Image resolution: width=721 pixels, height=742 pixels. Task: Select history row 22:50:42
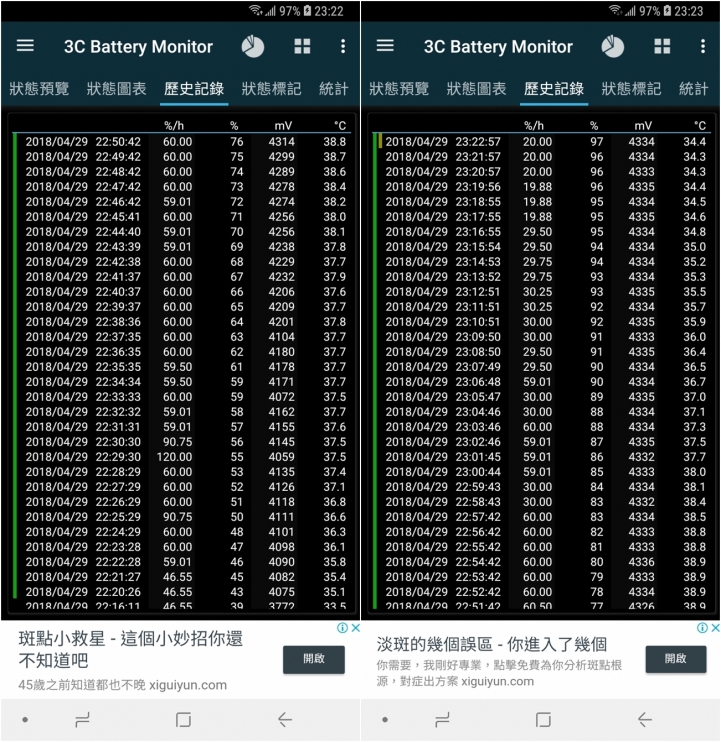click(x=184, y=141)
